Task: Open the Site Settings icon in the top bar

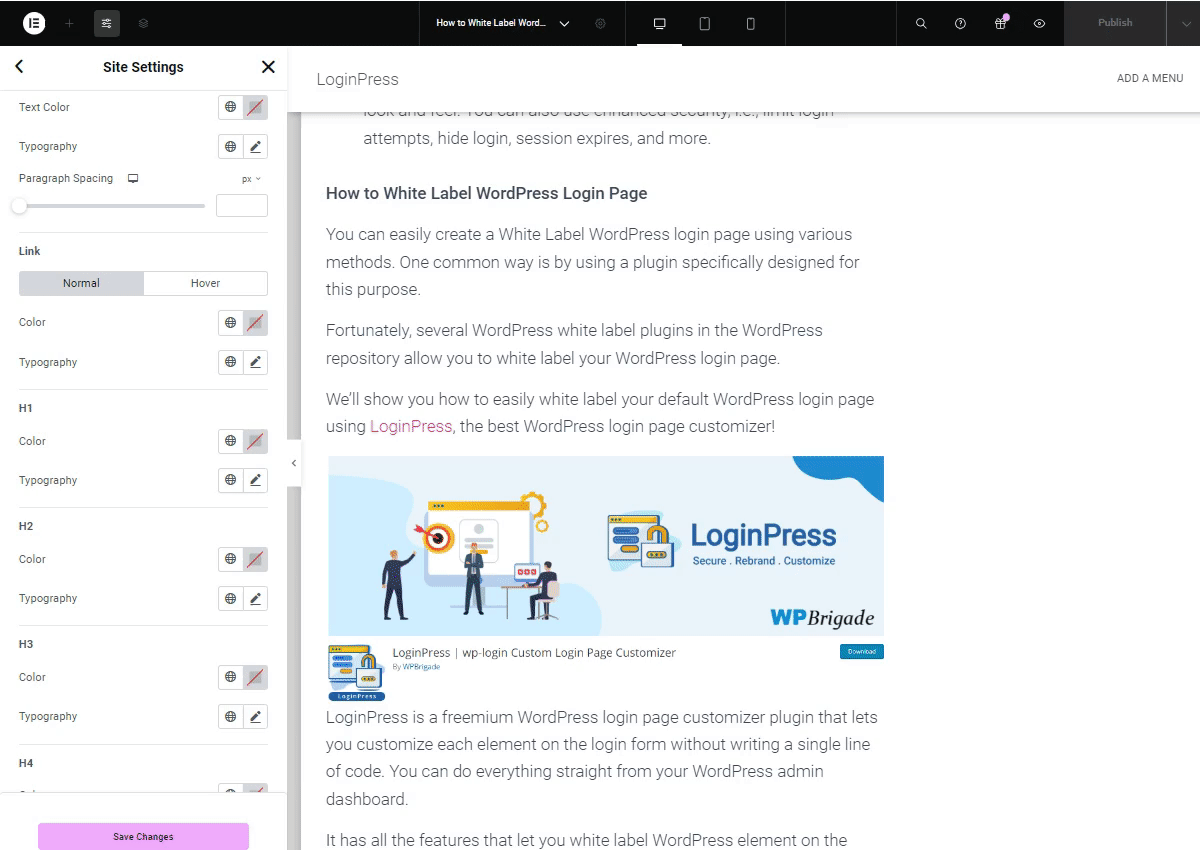Action: pos(107,23)
